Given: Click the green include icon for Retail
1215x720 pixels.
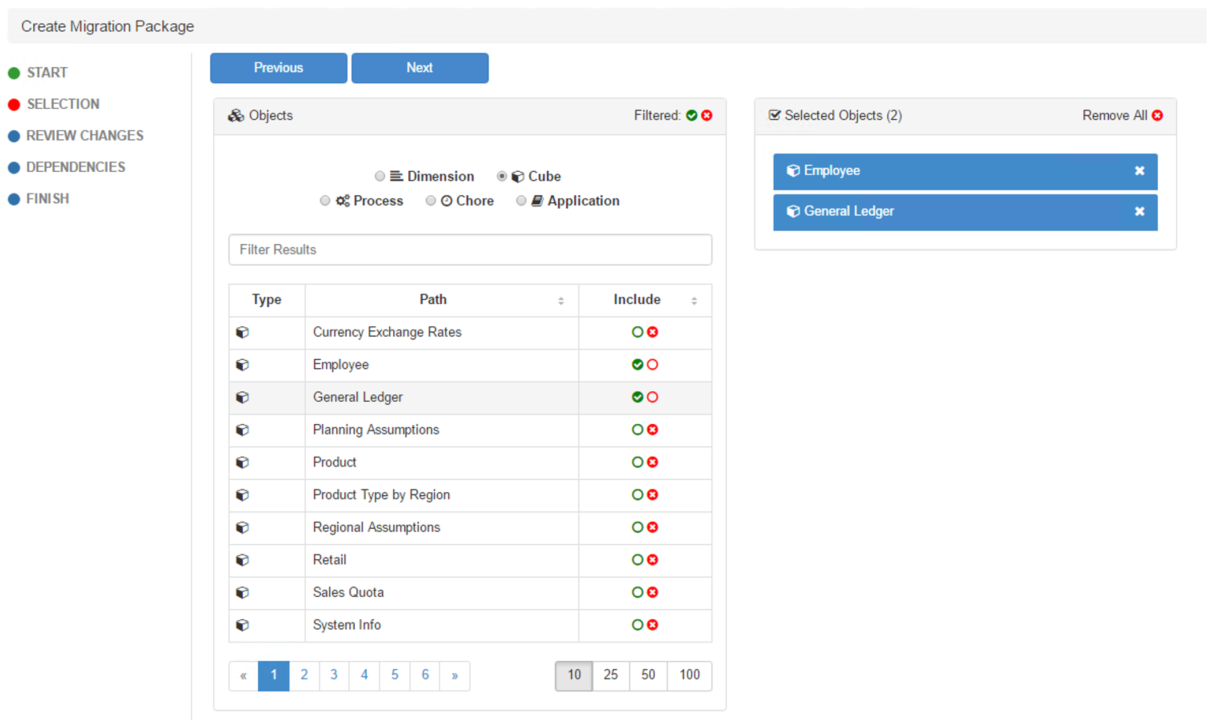Looking at the screenshot, I should tap(637, 560).
